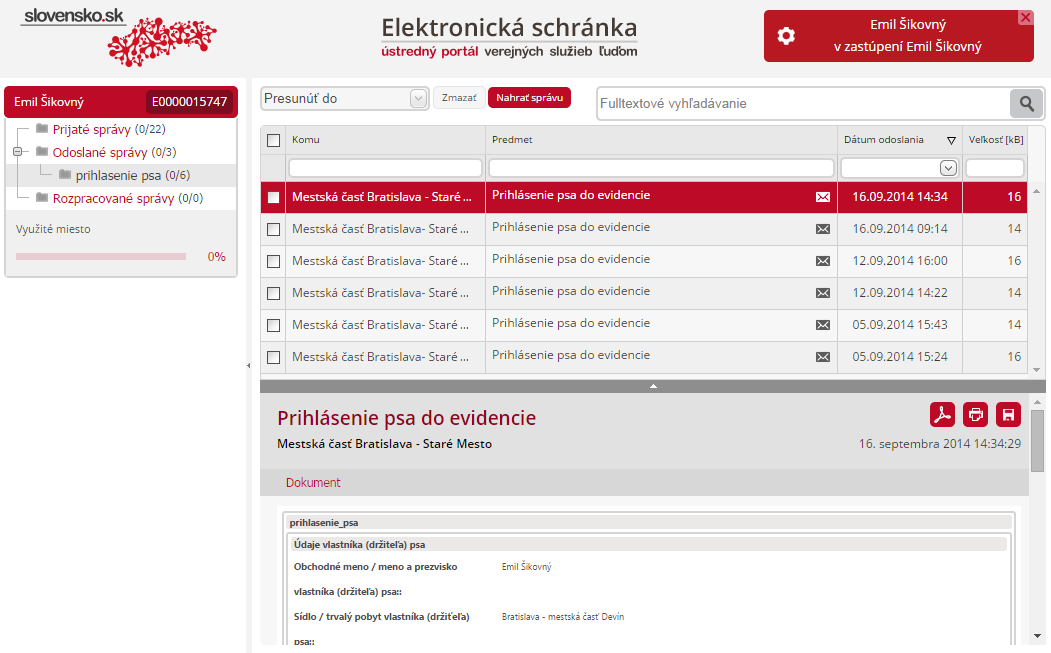Tick checkbox of 05.09.2014 15:43 message
Viewport: 1051px width, 653px height.
(274, 325)
